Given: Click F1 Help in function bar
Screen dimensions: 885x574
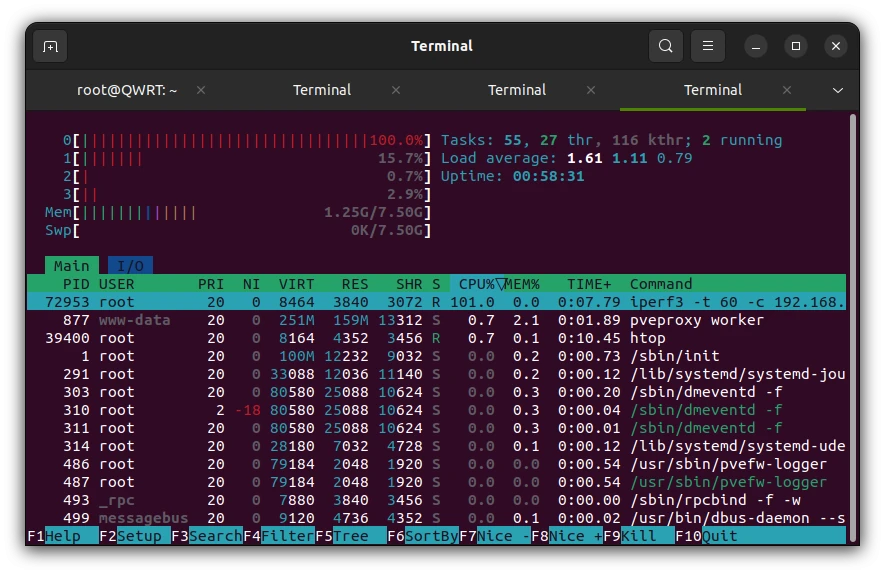Looking at the screenshot, I should pyautogui.click(x=63, y=536).
